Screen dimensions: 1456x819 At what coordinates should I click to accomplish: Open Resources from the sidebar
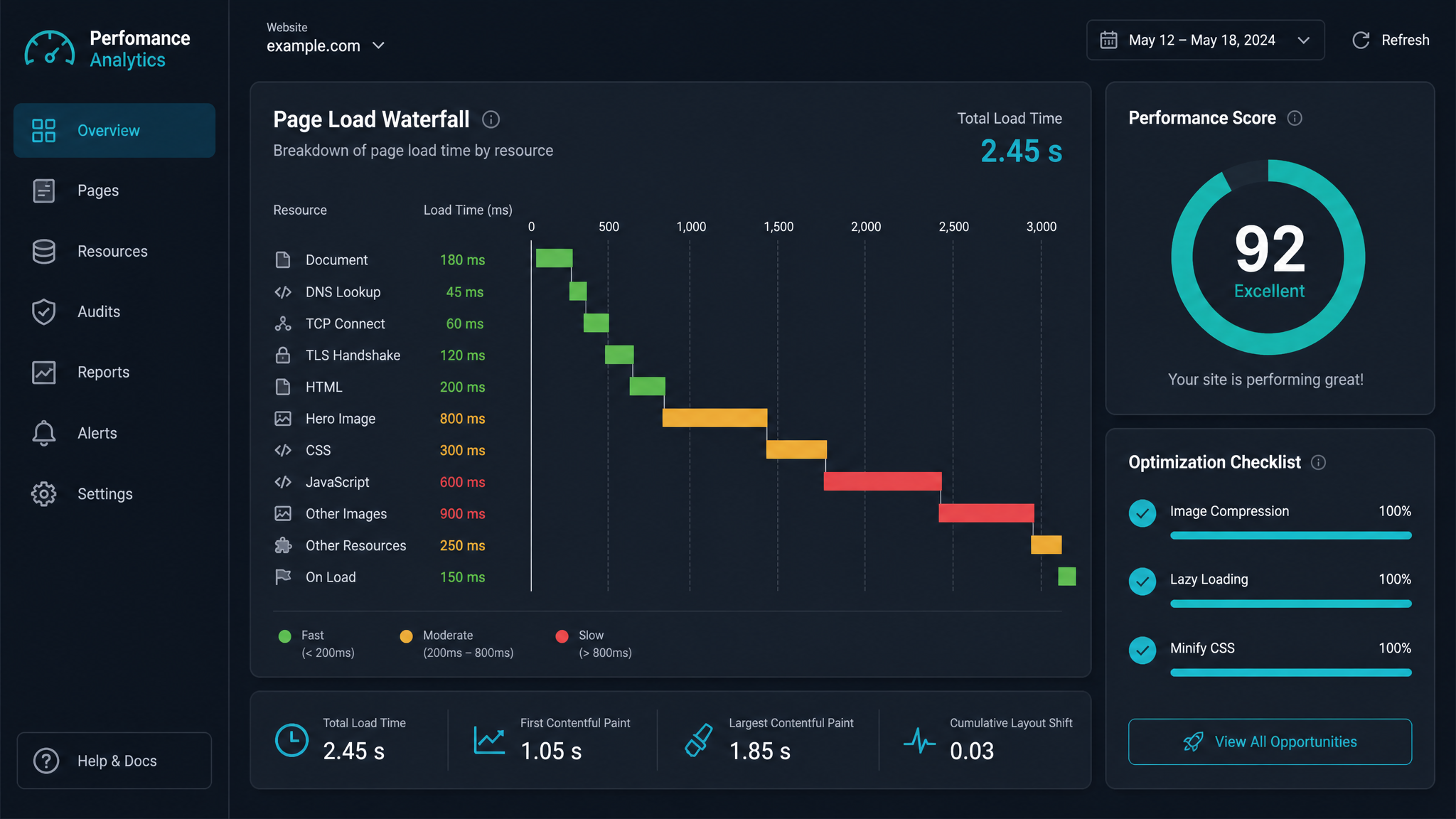(x=114, y=252)
